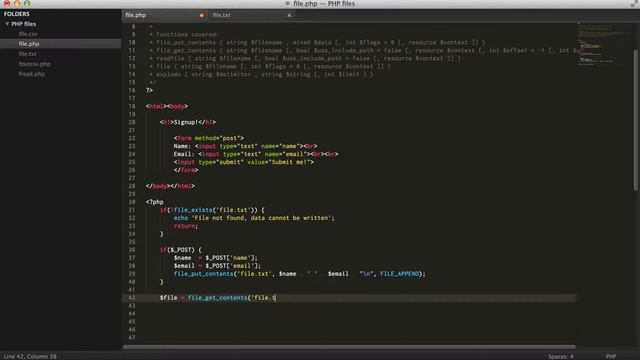Screen dimensions: 640x360
Task: Switch to the file.txt tab
Action: point(222,15)
